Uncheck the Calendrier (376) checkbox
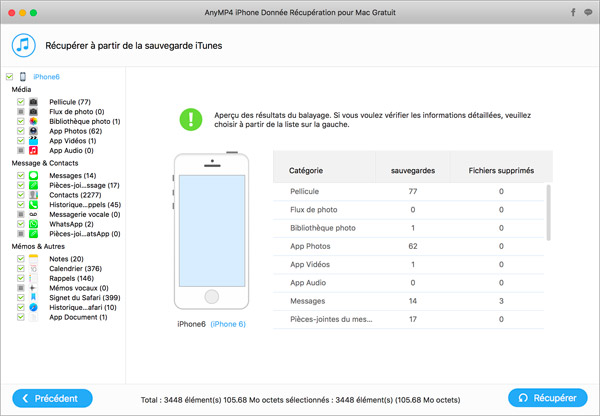600x416 pixels. [x=21, y=268]
